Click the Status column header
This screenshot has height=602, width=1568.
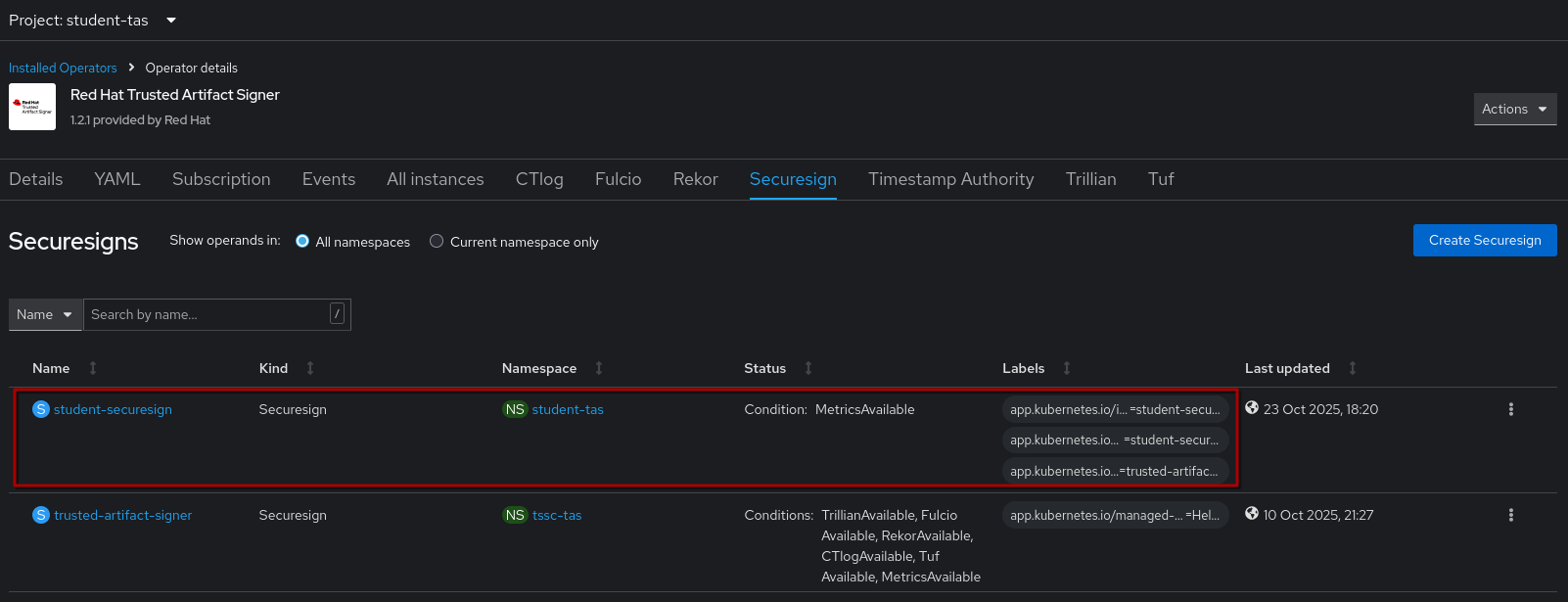point(765,368)
